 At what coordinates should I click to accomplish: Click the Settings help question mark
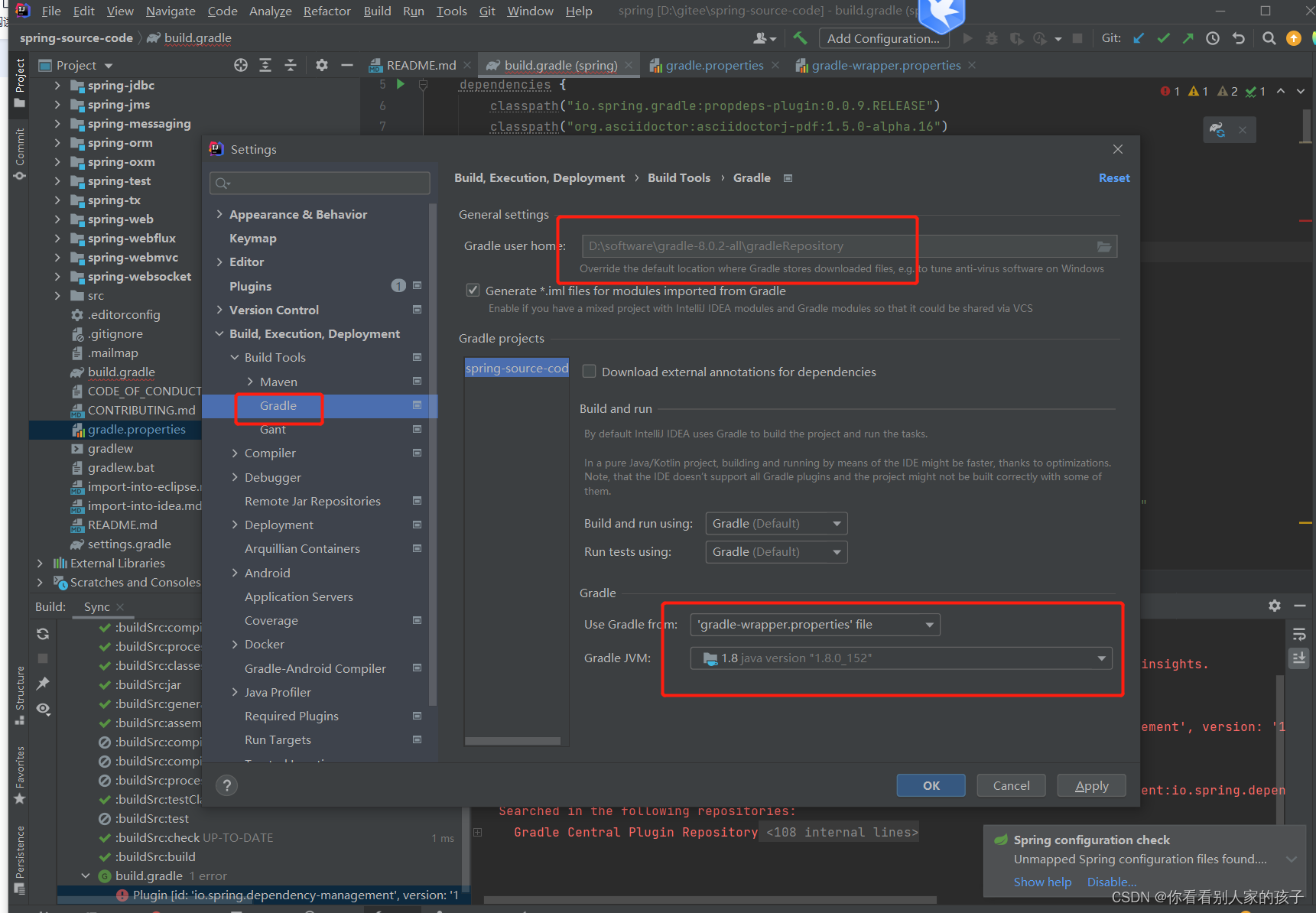click(x=226, y=785)
